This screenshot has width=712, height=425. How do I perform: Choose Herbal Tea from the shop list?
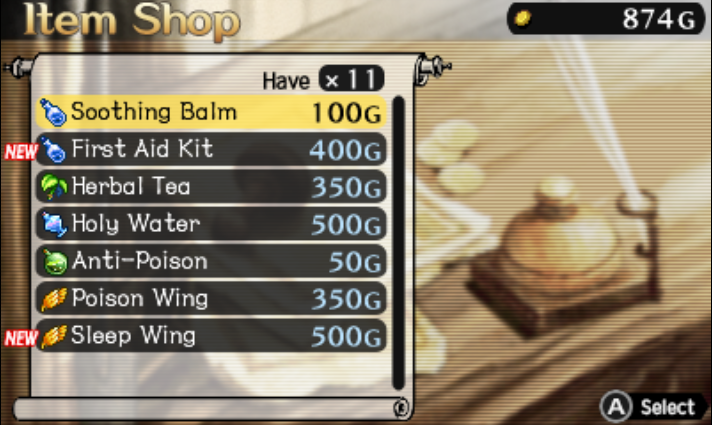click(211, 187)
